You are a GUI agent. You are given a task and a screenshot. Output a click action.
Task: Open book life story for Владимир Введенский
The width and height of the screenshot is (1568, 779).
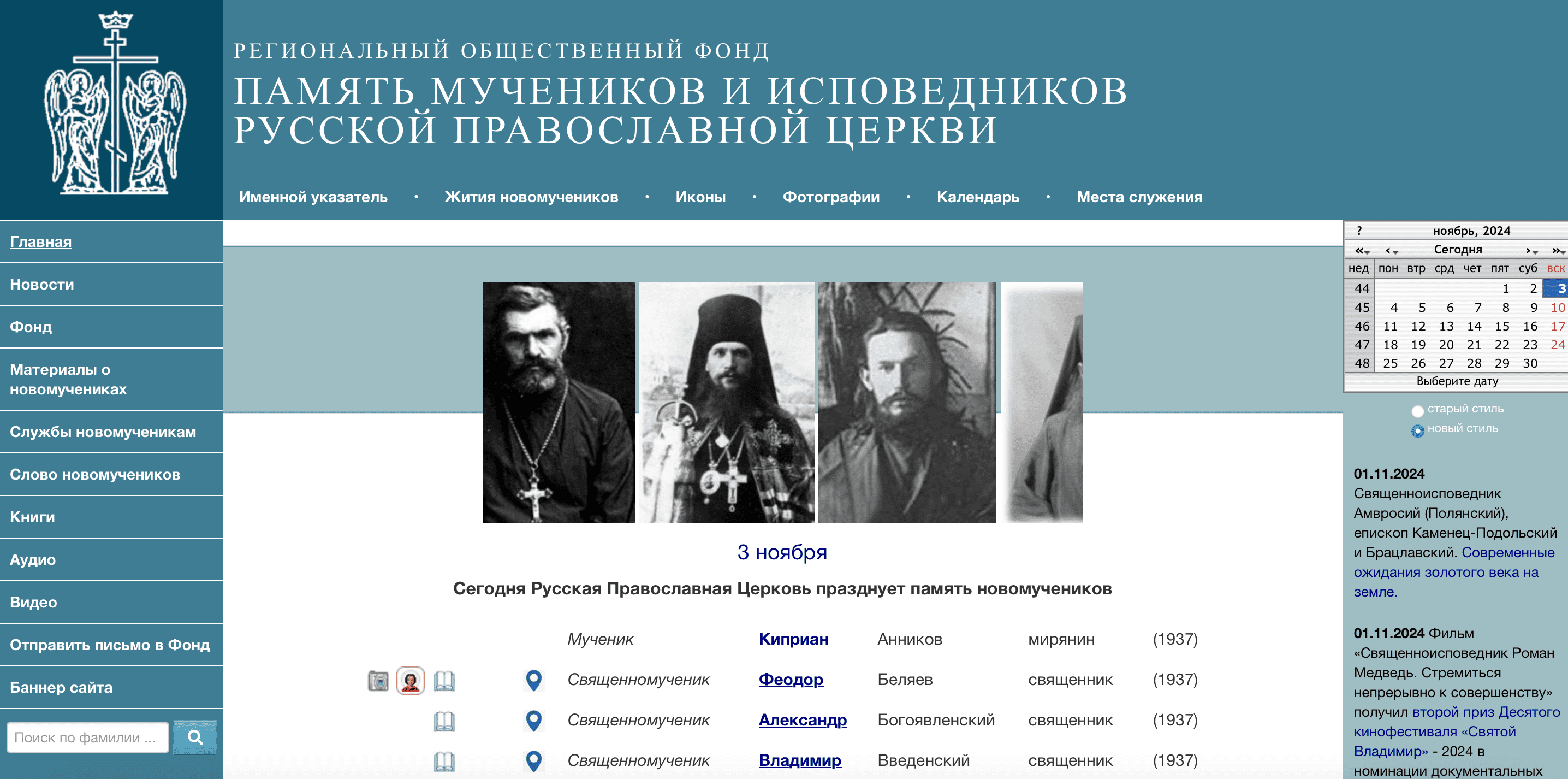click(444, 762)
